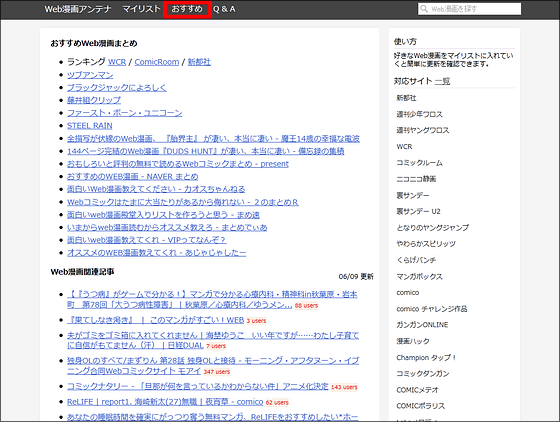Open the カオスちゃんねる link
This screenshot has width=560, height=422.
pyautogui.click(x=156, y=189)
